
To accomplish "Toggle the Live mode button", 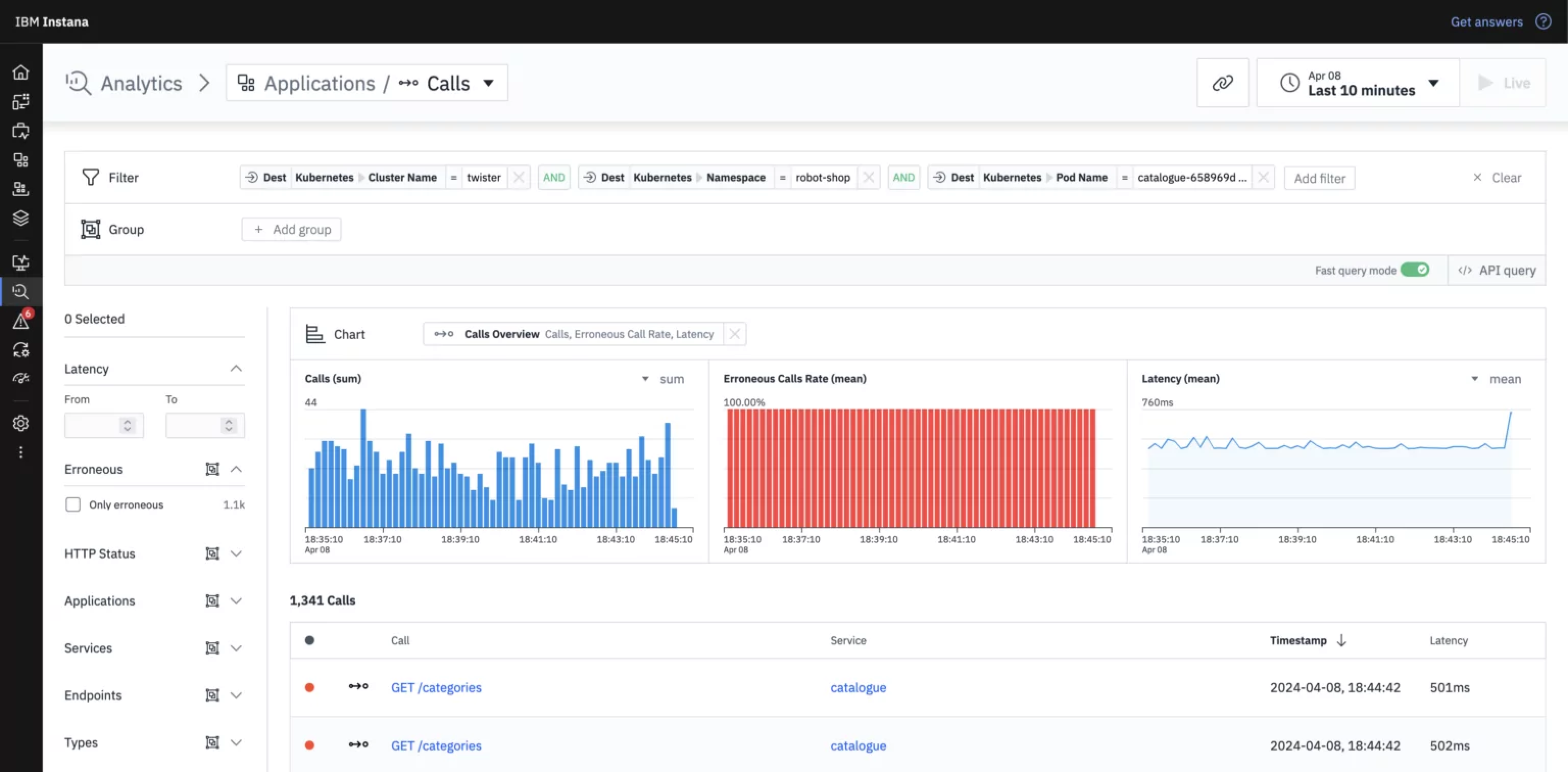I will coord(1503,83).
